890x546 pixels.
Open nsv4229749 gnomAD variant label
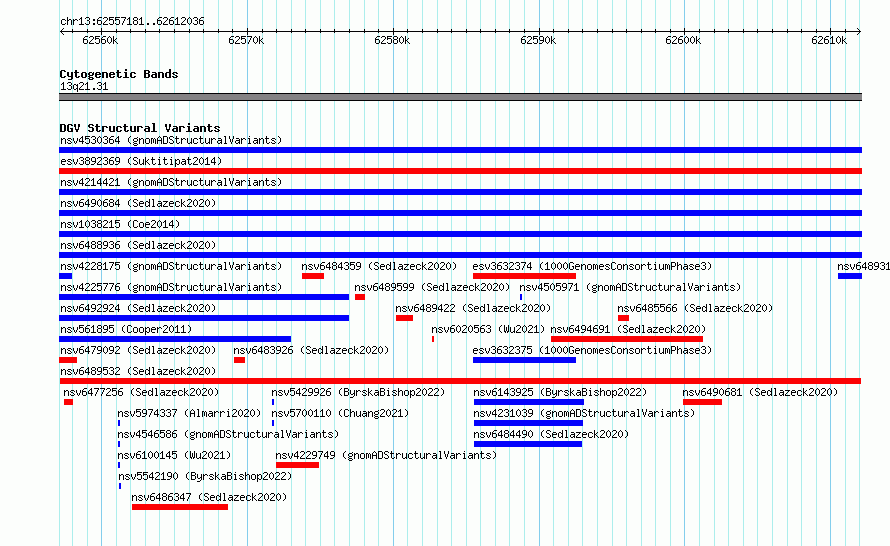click(386, 455)
